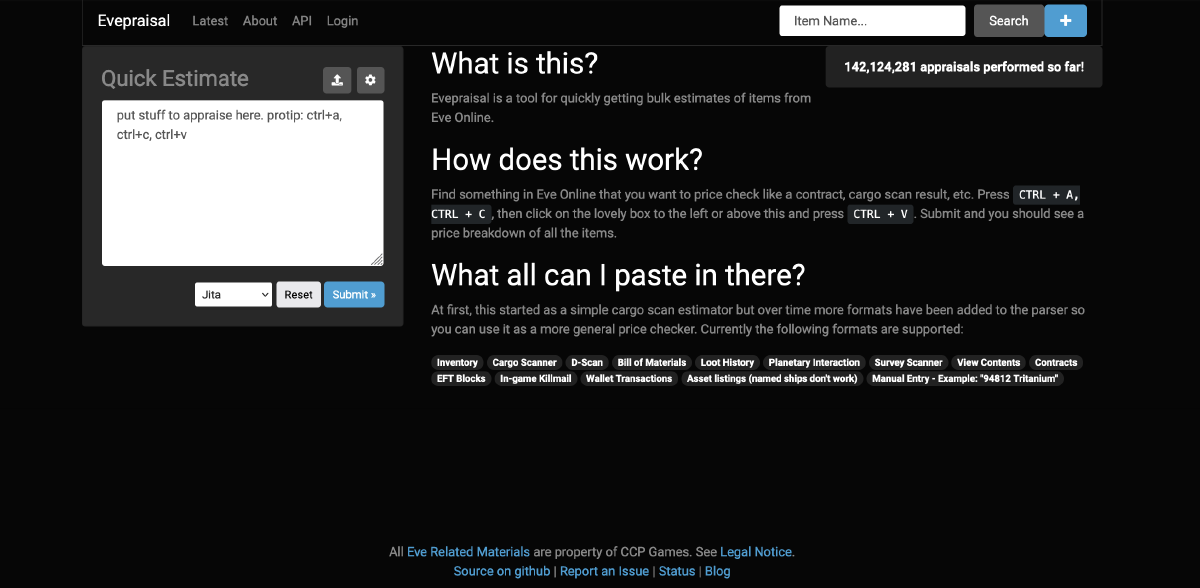Image resolution: width=1200 pixels, height=588 pixels.
Task: Open the settings gear in Quick Estimate panel
Action: (370, 80)
